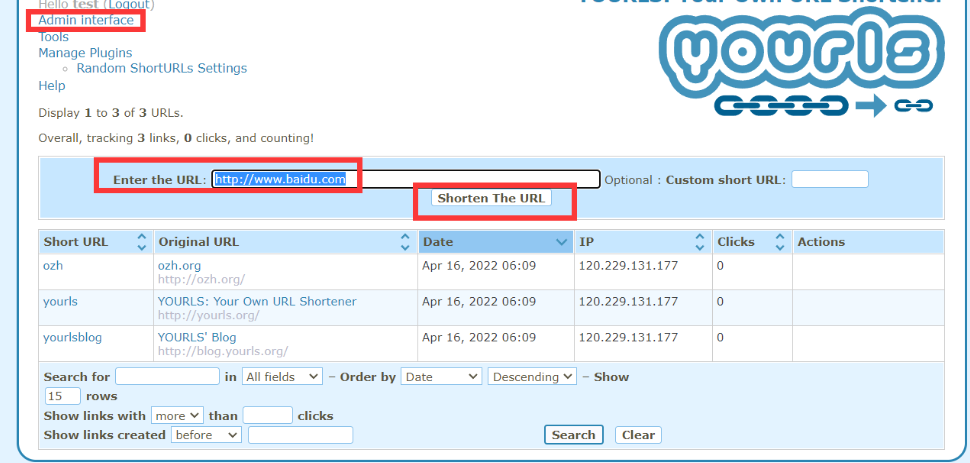The image size is (970, 463).
Task: Focus the Custom short URL input field
Action: pos(829,180)
